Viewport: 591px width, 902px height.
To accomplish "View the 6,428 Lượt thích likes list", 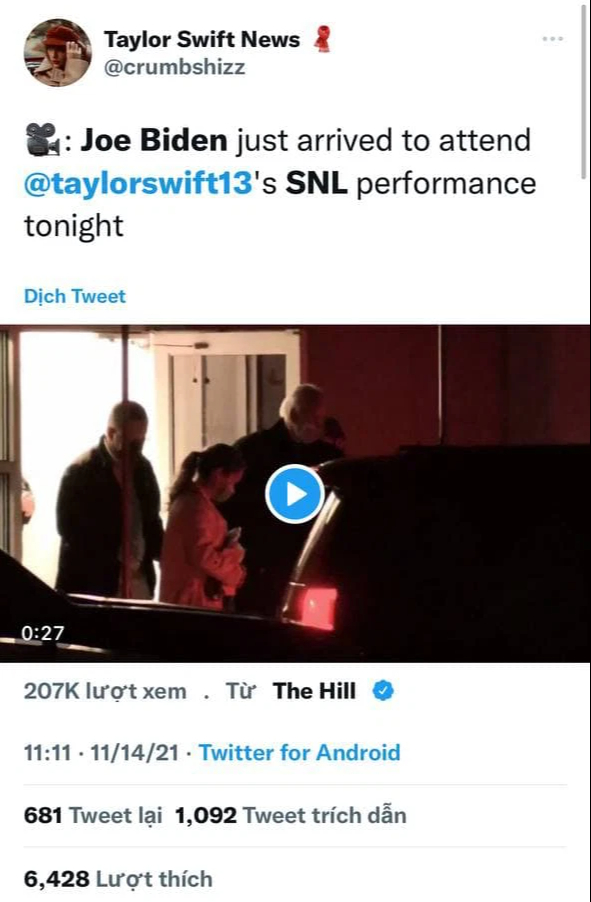I will click(x=118, y=879).
